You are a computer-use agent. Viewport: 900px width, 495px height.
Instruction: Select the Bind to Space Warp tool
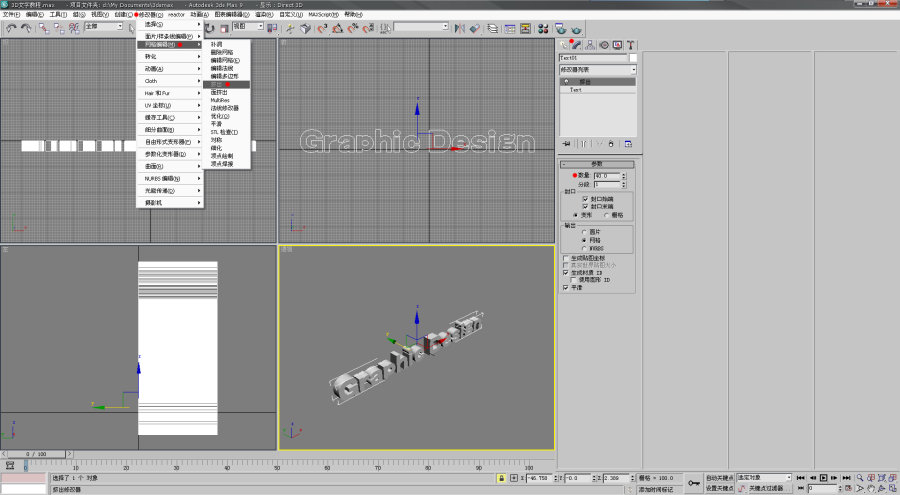click(x=74, y=28)
